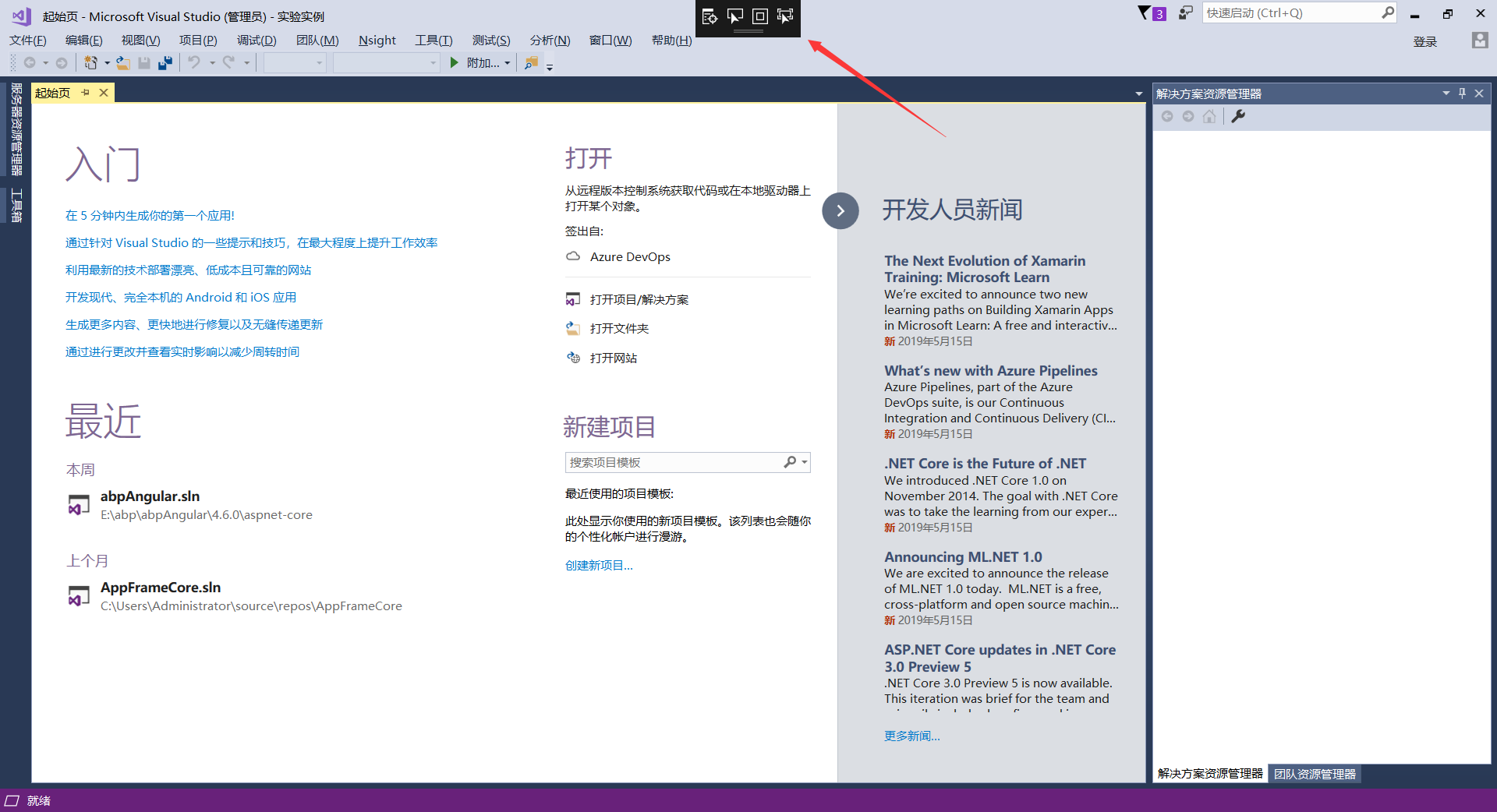
Task: Open the 调试(D) menu
Action: point(257,41)
